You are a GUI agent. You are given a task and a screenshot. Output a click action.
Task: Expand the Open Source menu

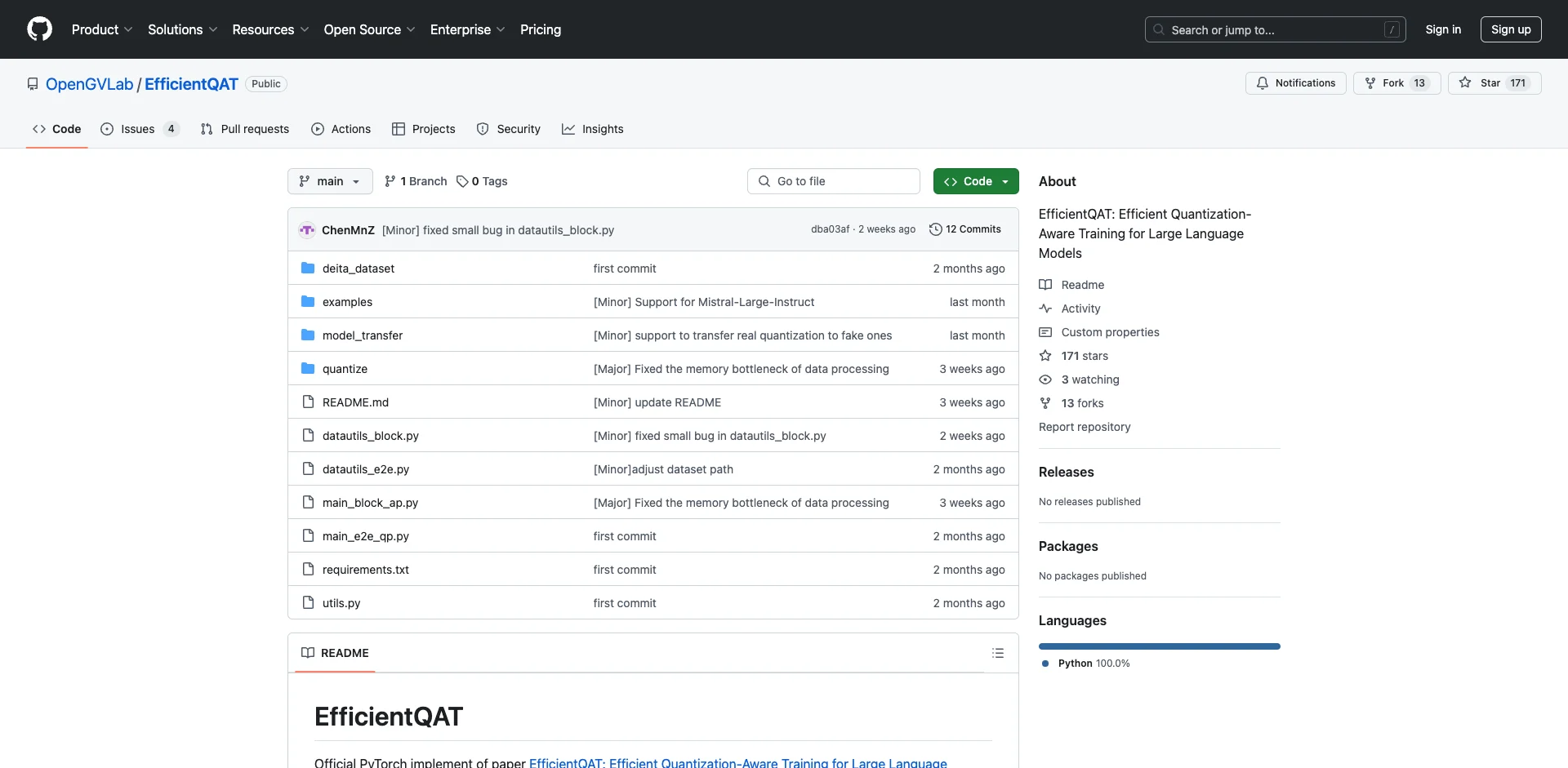(369, 29)
